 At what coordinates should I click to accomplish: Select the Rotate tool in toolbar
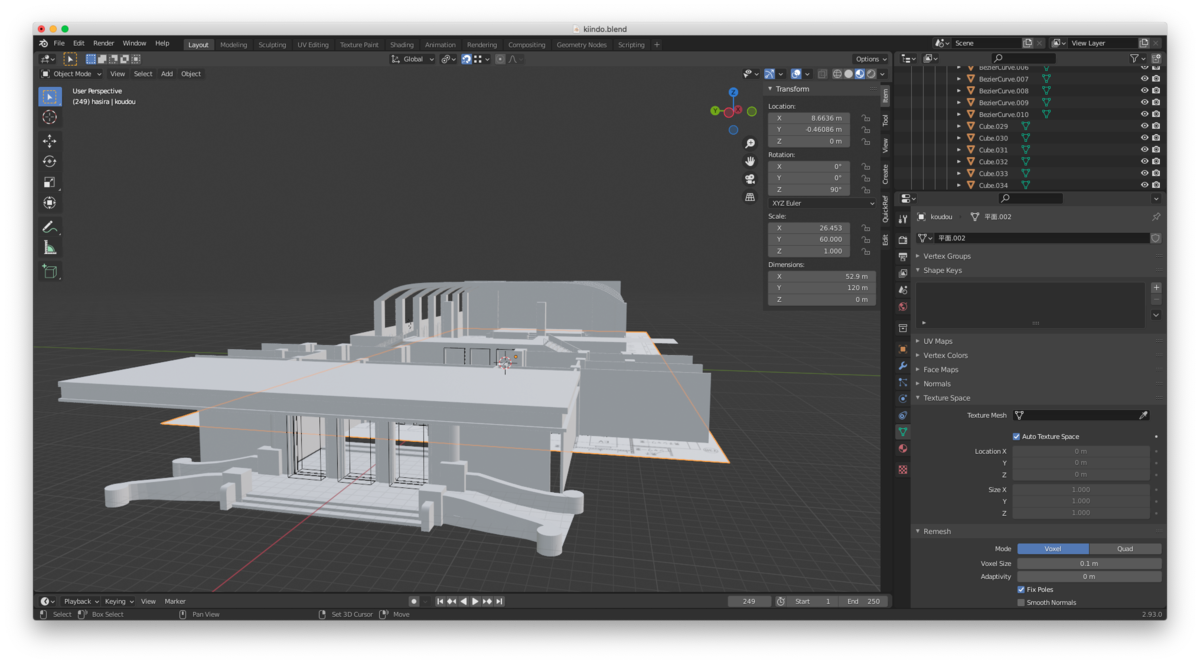[50, 161]
